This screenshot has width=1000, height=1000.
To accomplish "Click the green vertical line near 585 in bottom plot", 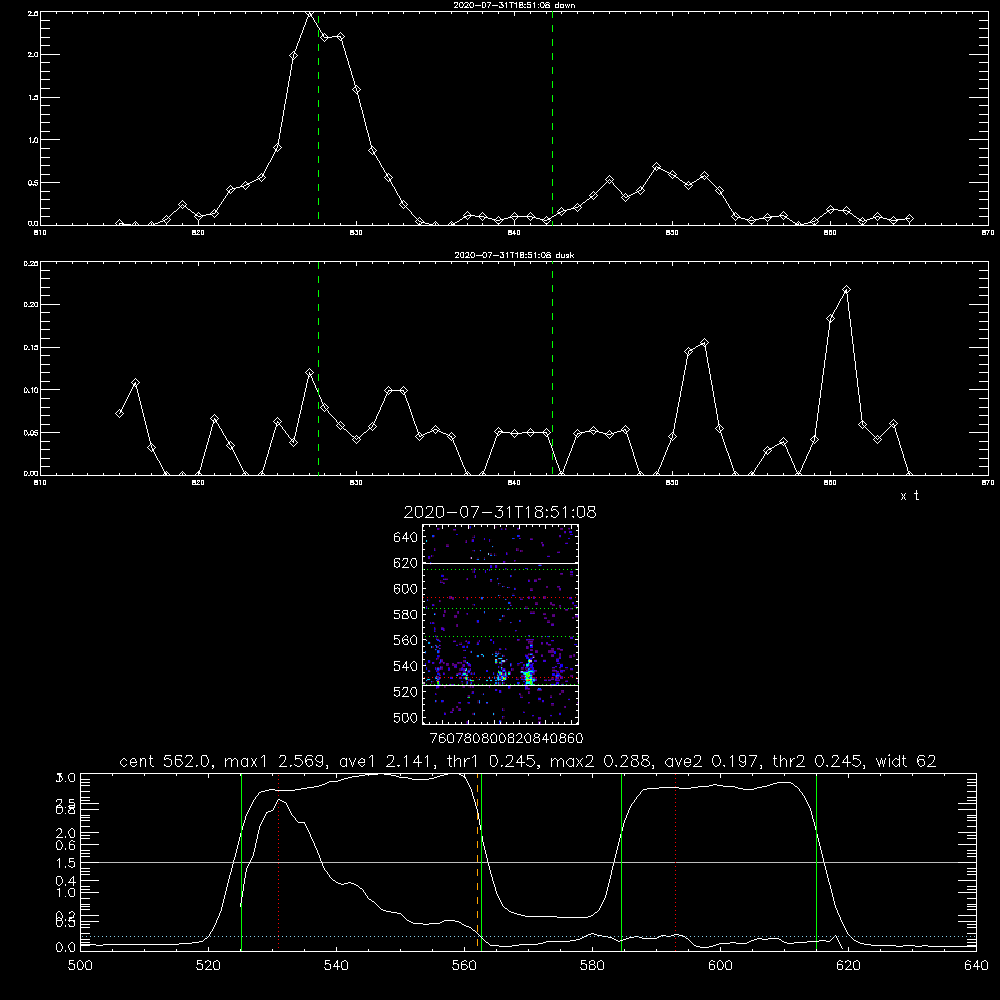I will [621, 862].
